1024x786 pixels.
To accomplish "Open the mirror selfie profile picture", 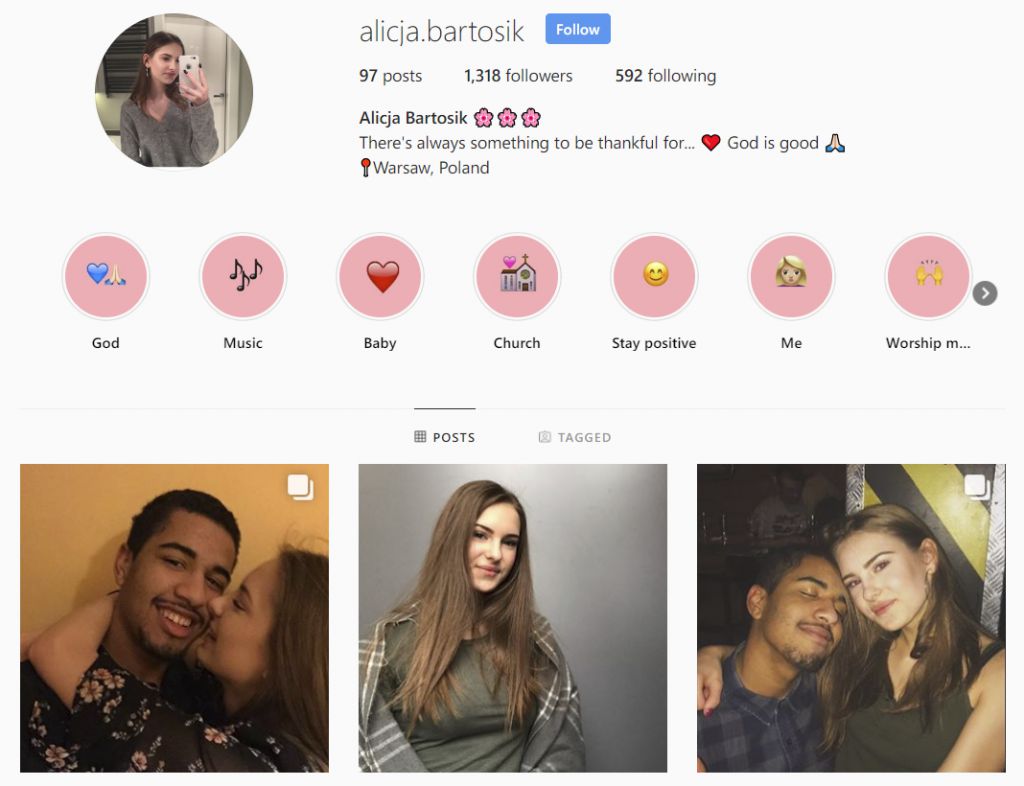I will (x=174, y=90).
